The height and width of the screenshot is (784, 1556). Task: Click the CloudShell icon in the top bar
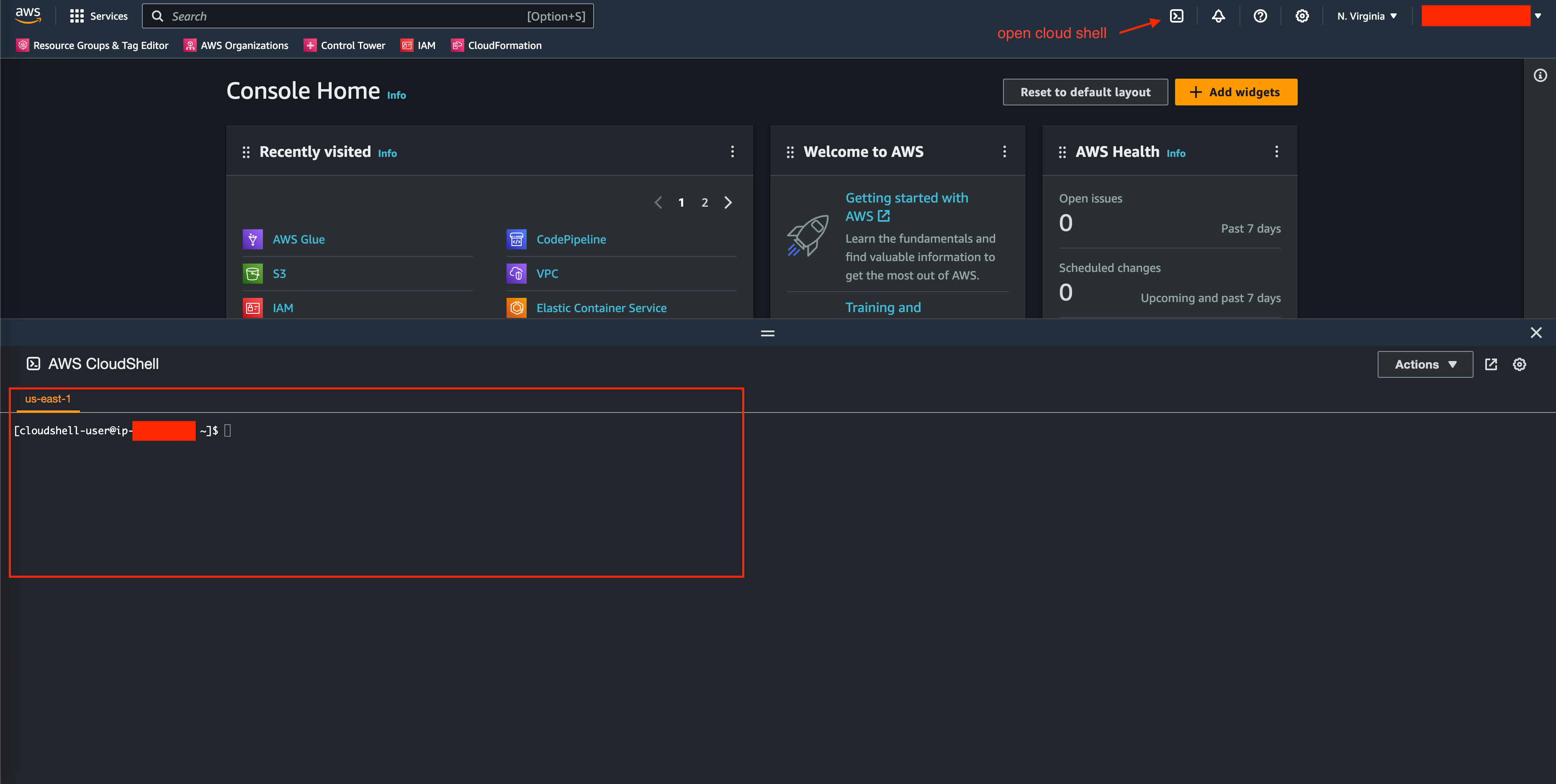1177,16
